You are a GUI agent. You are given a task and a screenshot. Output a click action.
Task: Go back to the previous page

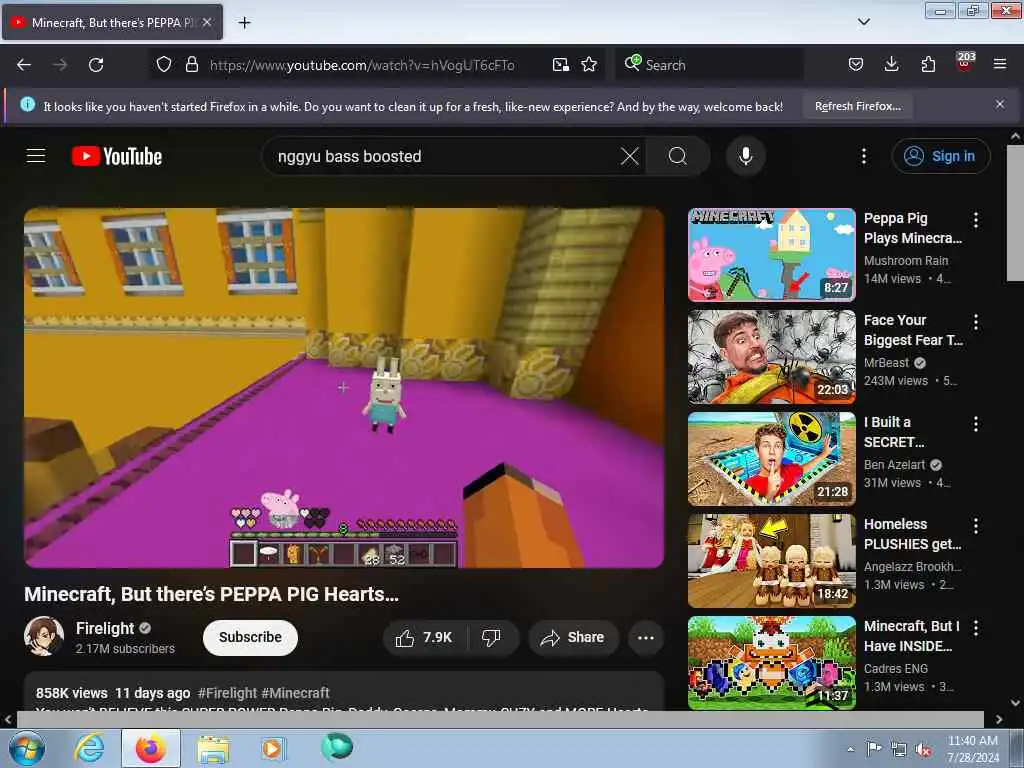click(x=24, y=65)
